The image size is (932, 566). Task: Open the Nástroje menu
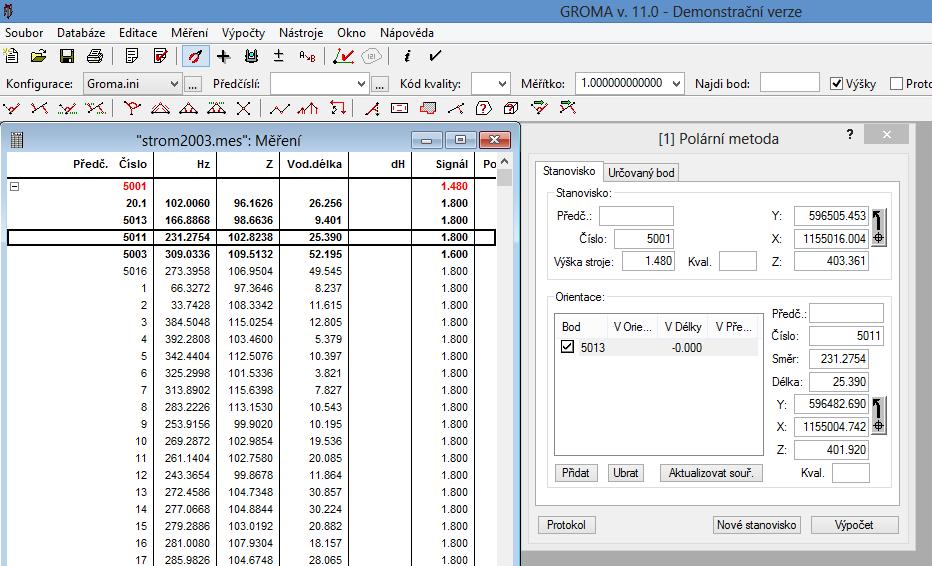pyautogui.click(x=301, y=33)
